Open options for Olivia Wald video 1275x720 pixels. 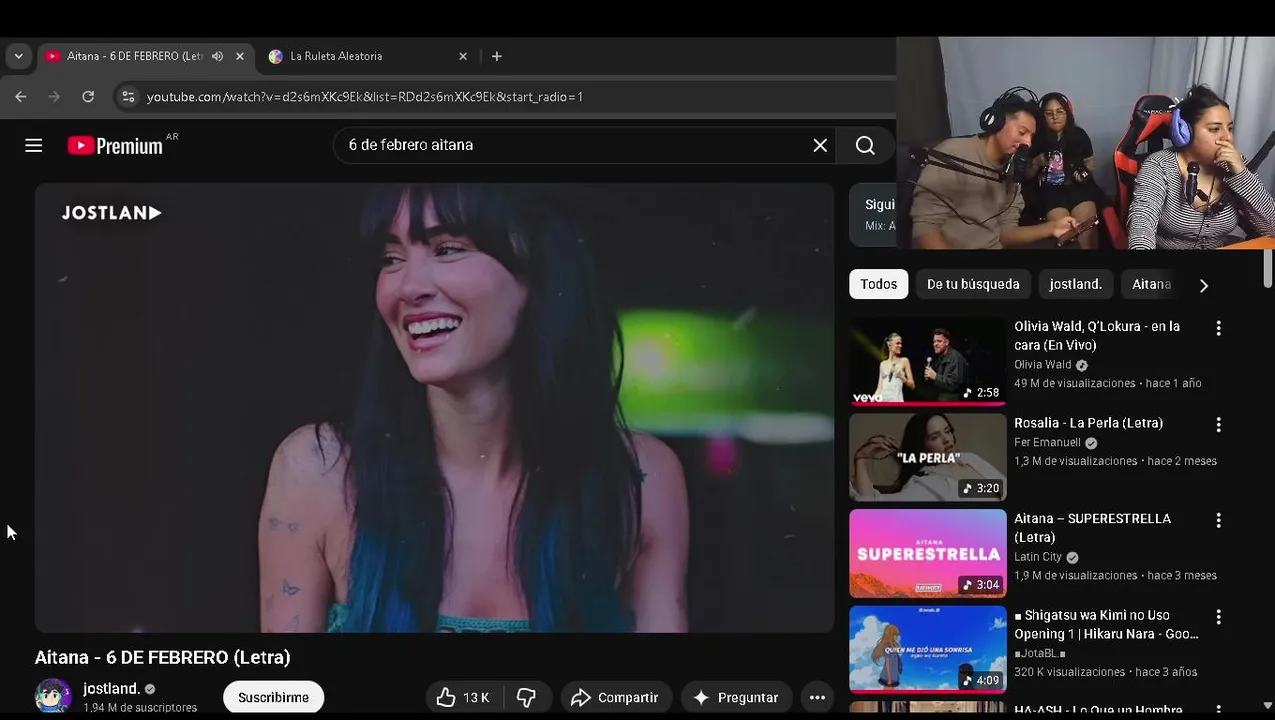1218,328
